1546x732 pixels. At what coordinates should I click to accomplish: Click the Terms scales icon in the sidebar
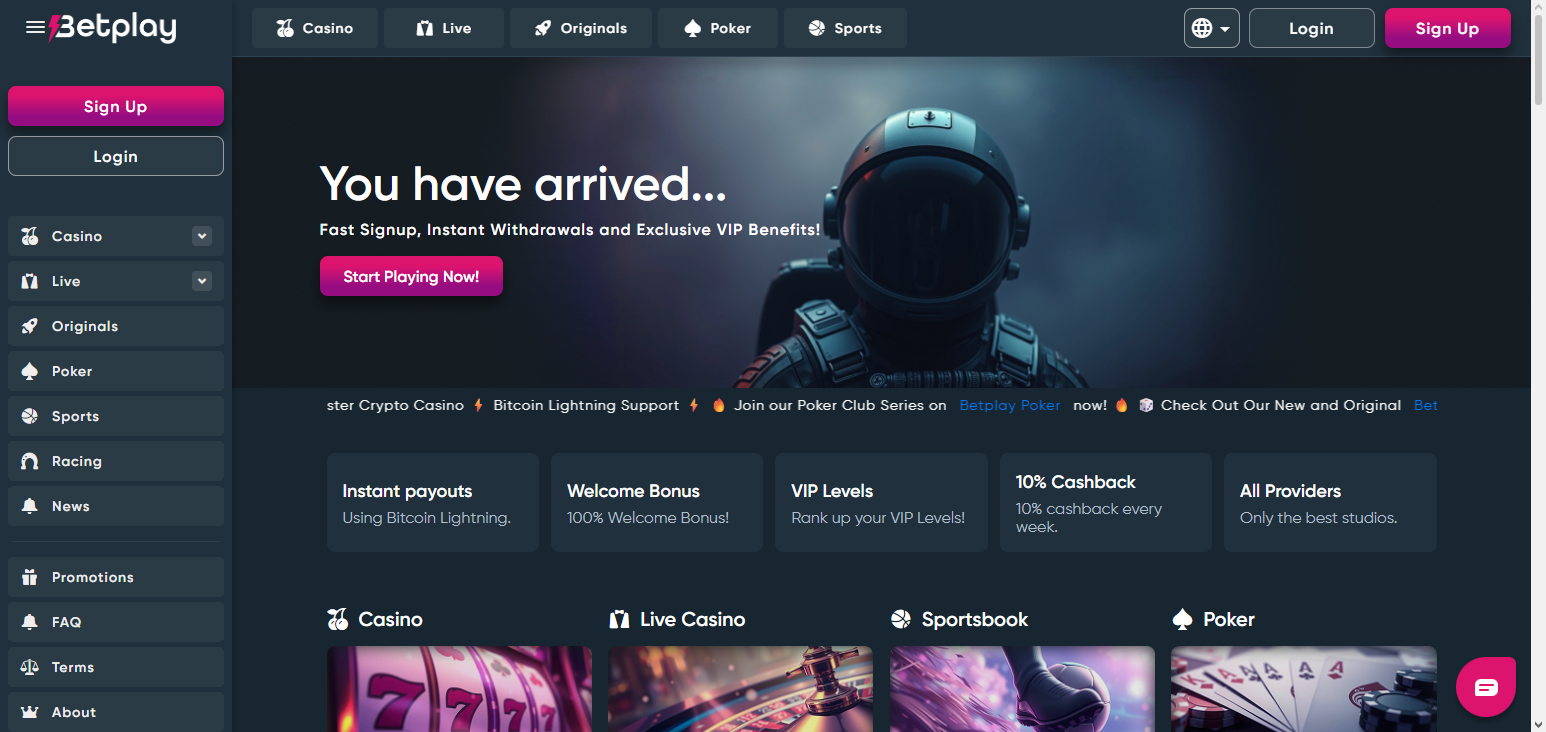[x=30, y=667]
